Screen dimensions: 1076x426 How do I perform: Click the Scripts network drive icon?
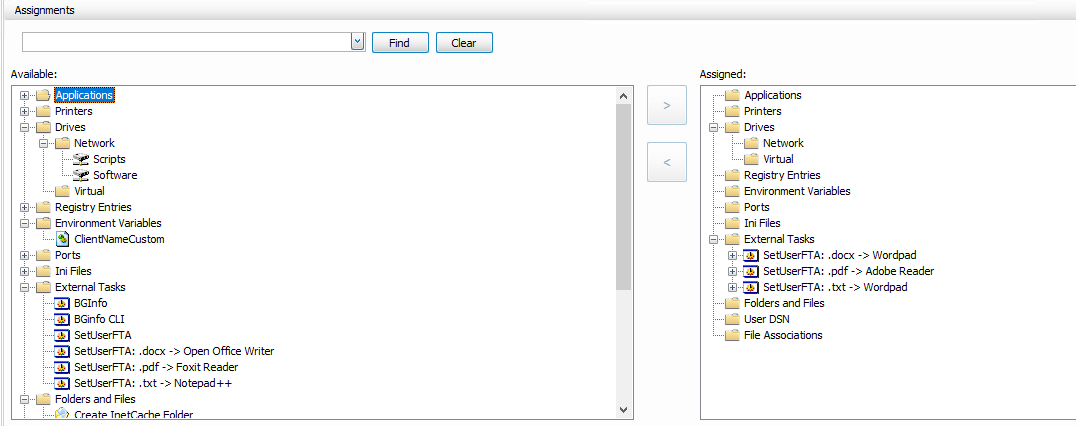(x=81, y=159)
